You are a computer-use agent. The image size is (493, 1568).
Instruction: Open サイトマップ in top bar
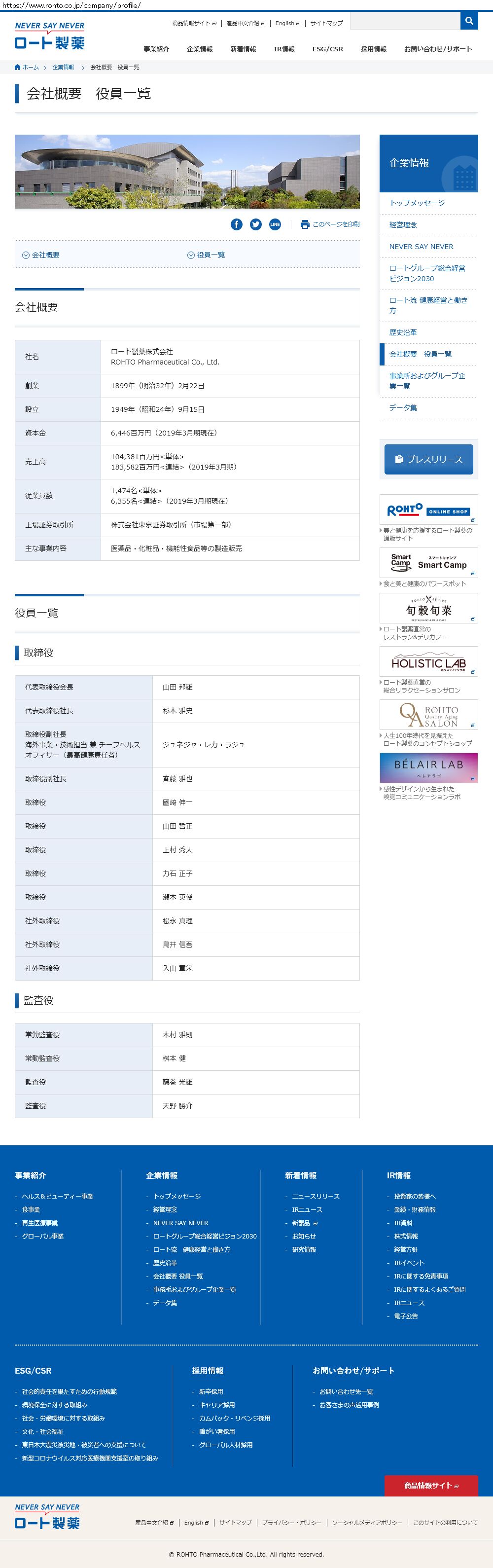point(327,23)
